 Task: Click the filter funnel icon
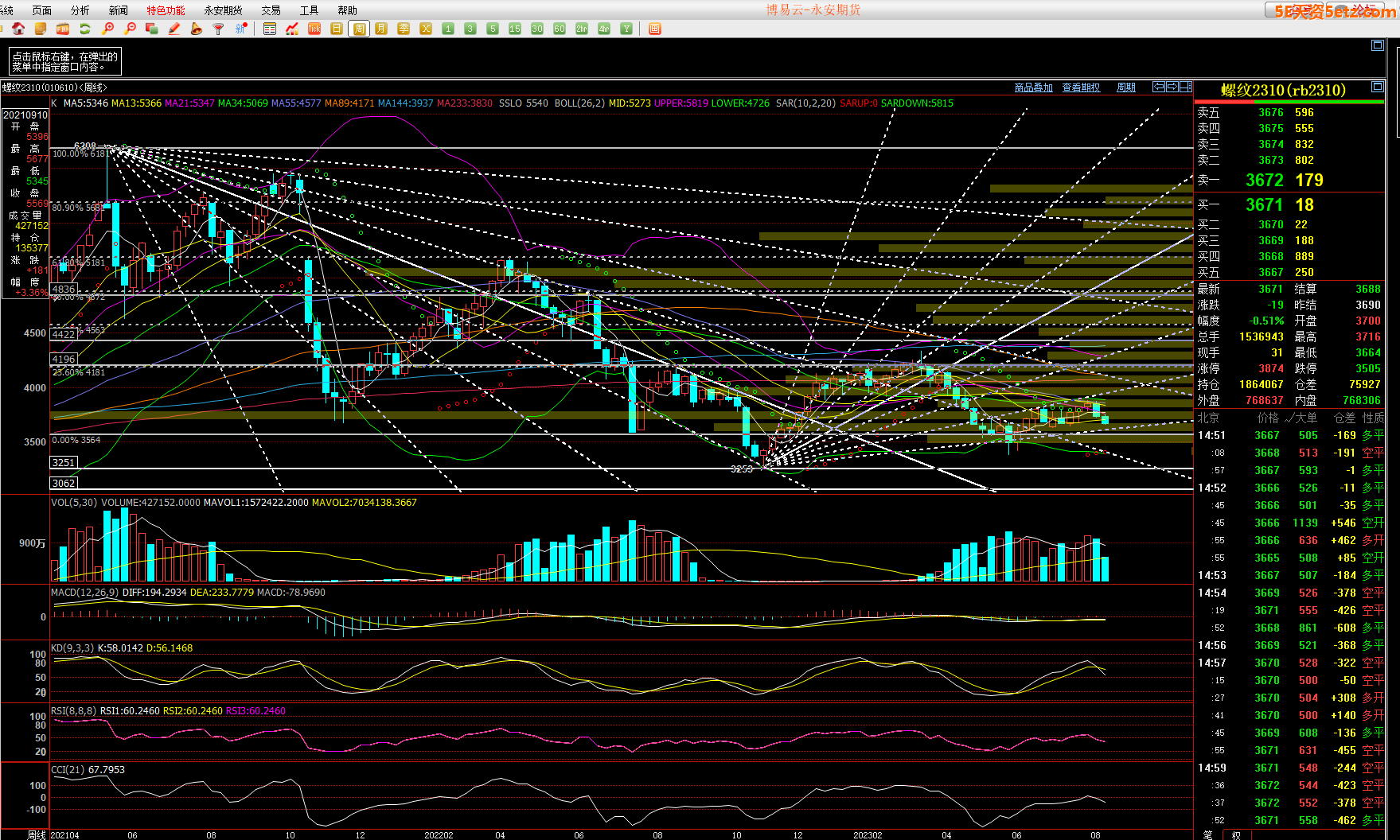coord(218,29)
